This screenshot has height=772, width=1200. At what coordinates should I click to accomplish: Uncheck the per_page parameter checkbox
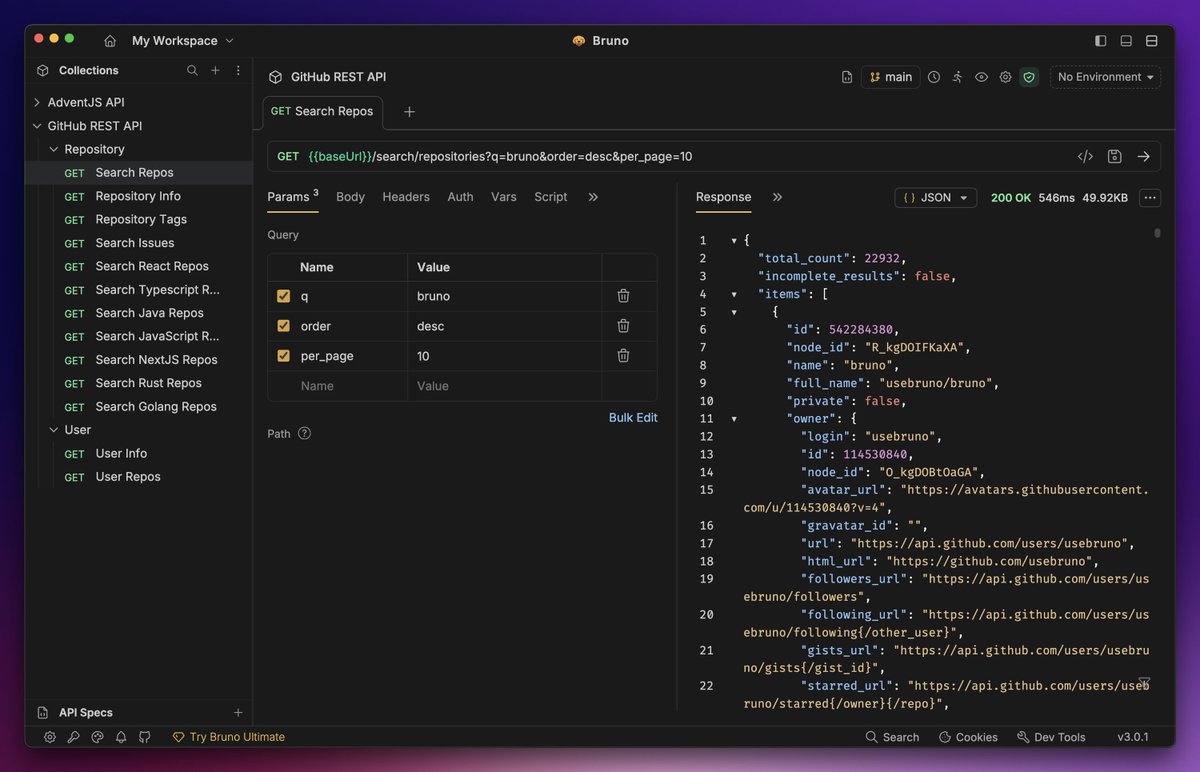[x=284, y=356]
